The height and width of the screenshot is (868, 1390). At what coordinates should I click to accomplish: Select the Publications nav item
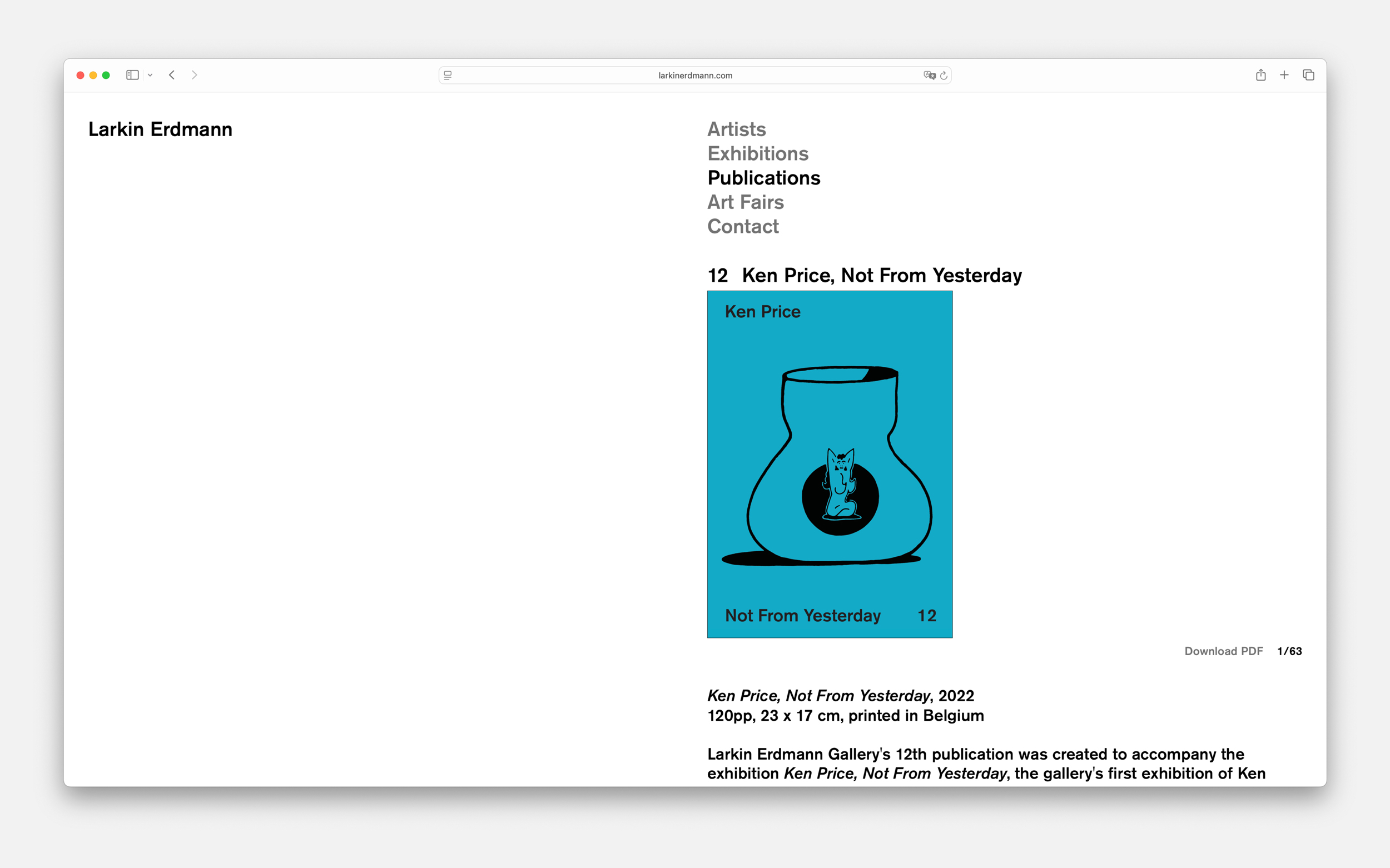[x=763, y=178]
